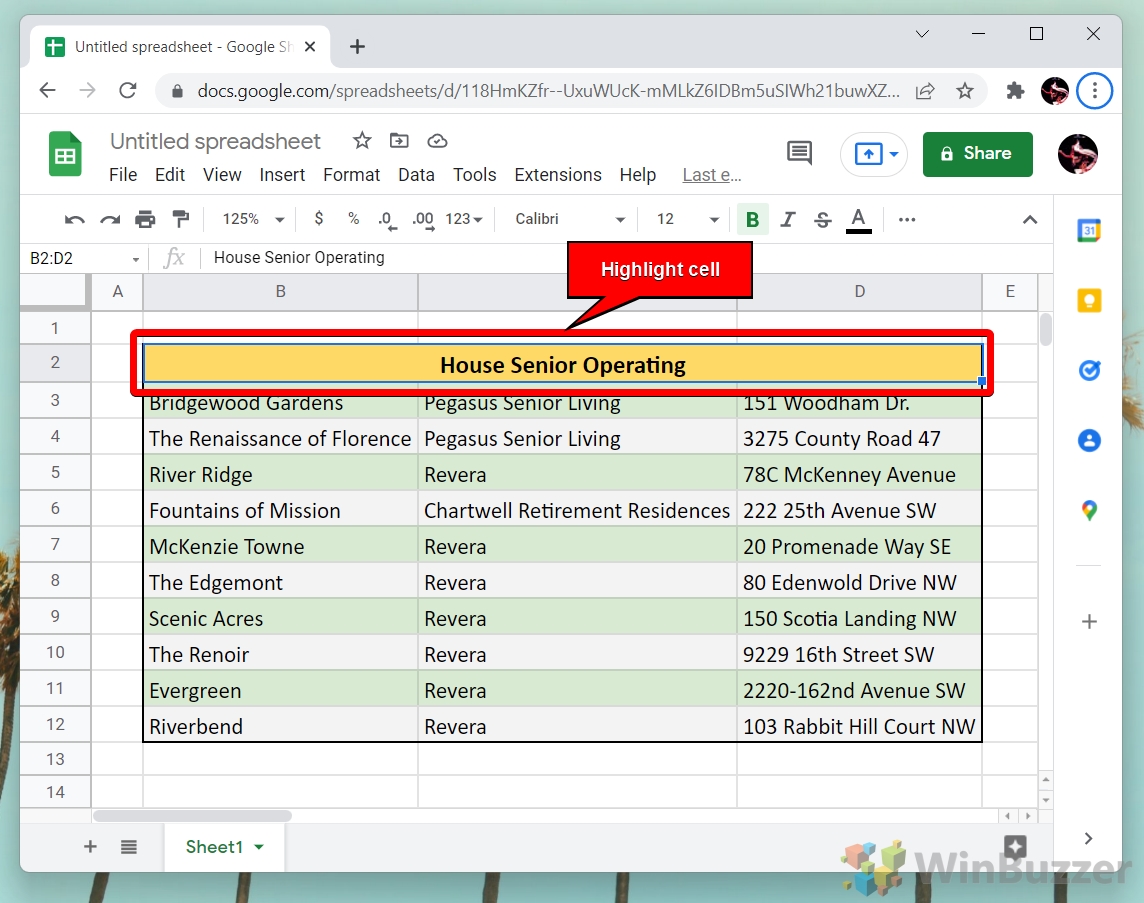Increase decimal places
Image resolution: width=1144 pixels, height=903 pixels.
pos(423,220)
